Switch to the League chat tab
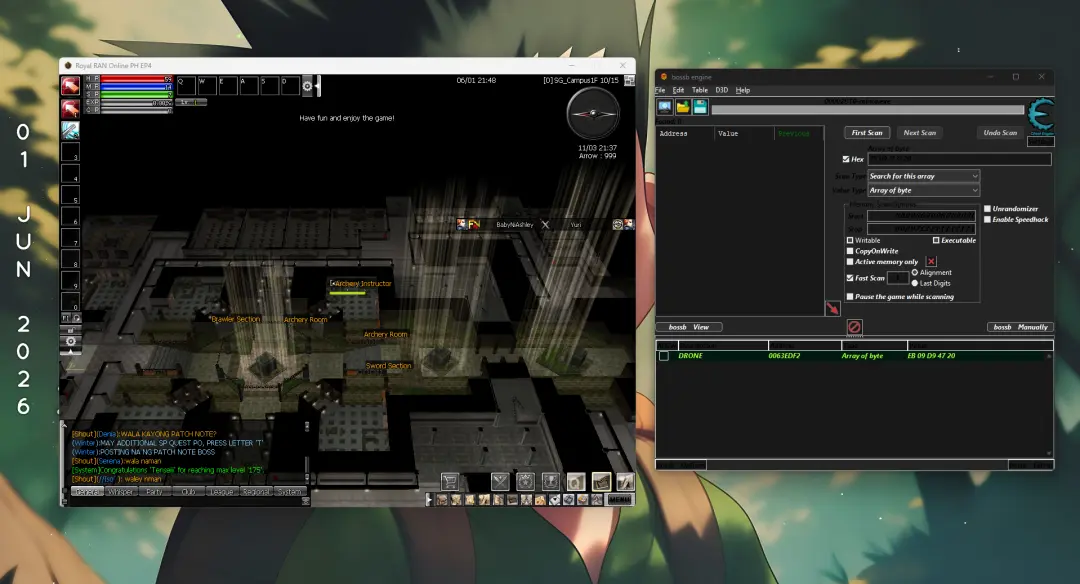1080x584 pixels. coord(222,492)
